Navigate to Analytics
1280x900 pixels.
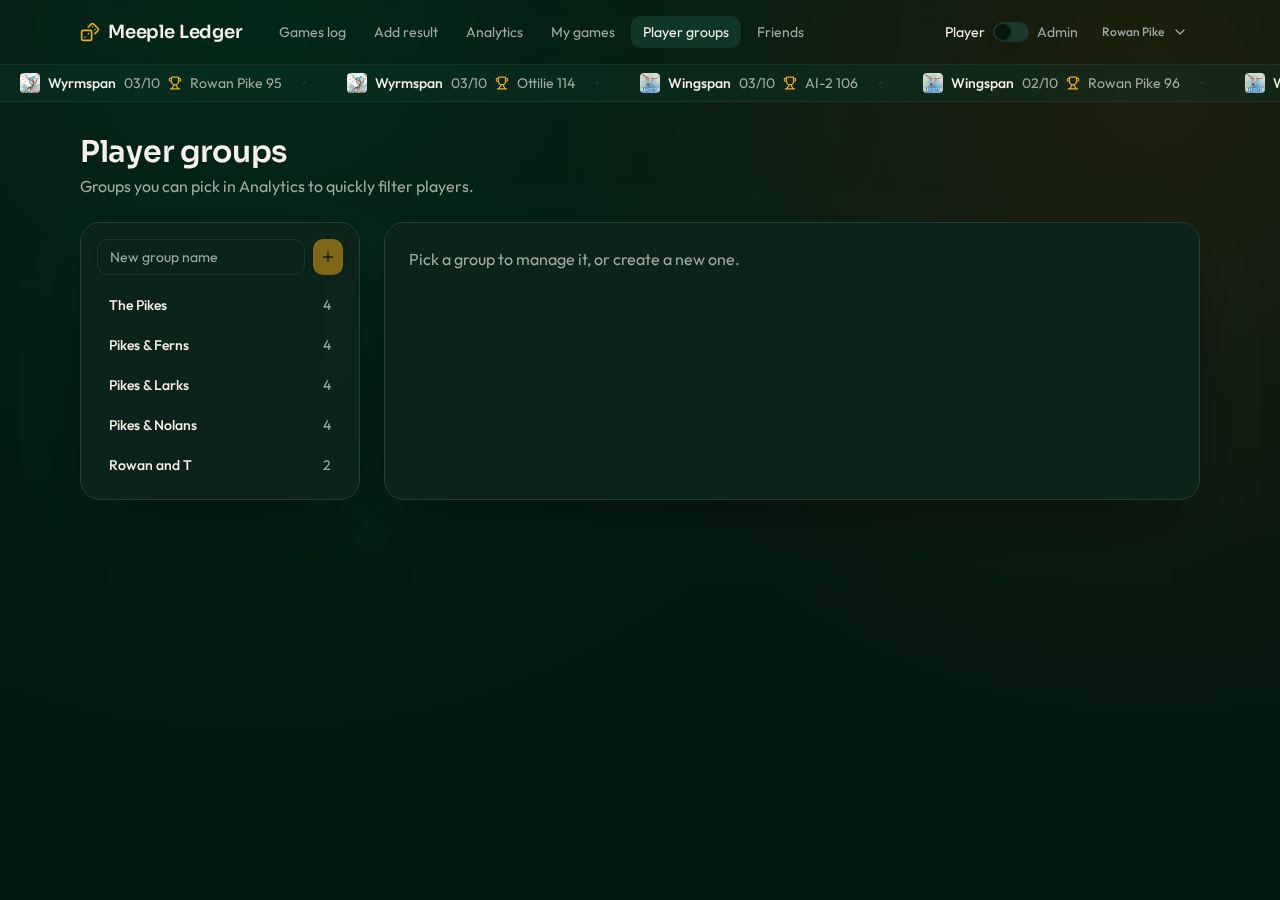tap(494, 32)
